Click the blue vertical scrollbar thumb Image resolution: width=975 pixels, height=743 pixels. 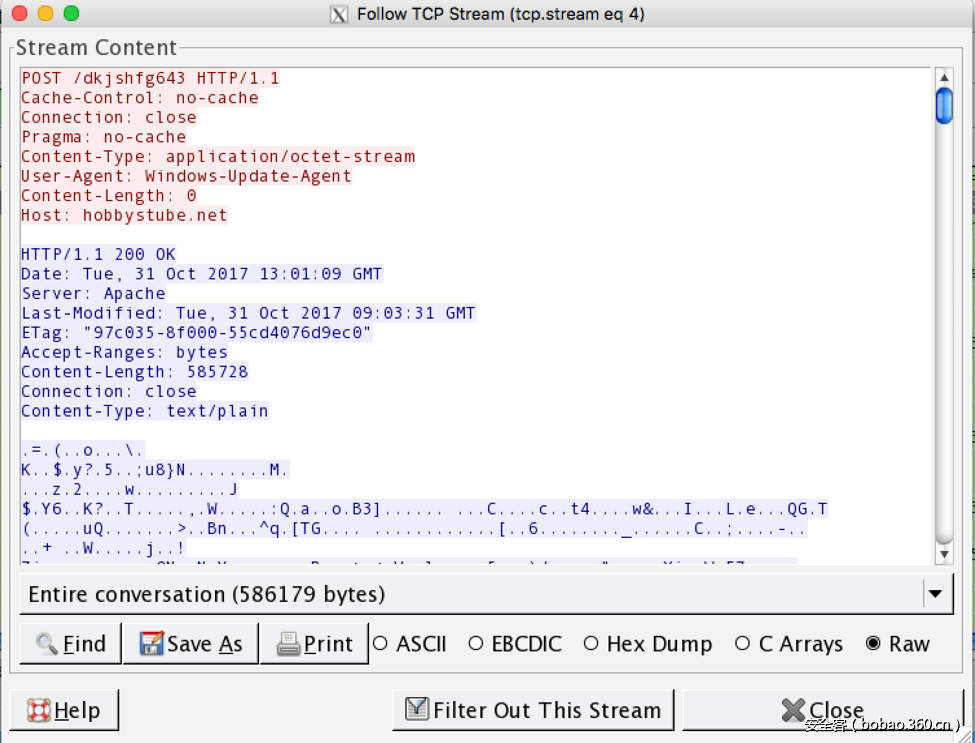point(944,106)
